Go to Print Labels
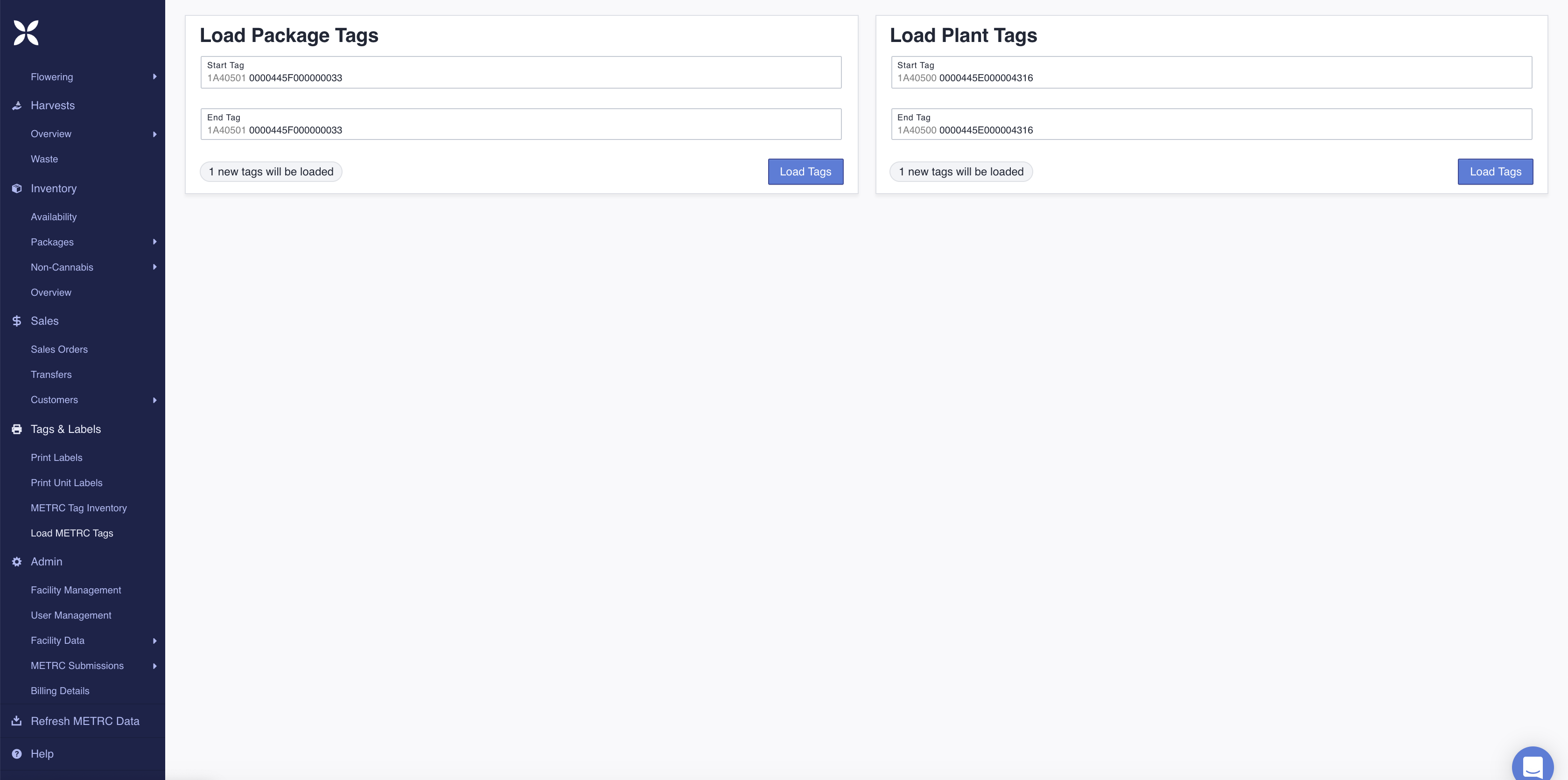The height and width of the screenshot is (780, 1568). (56, 458)
